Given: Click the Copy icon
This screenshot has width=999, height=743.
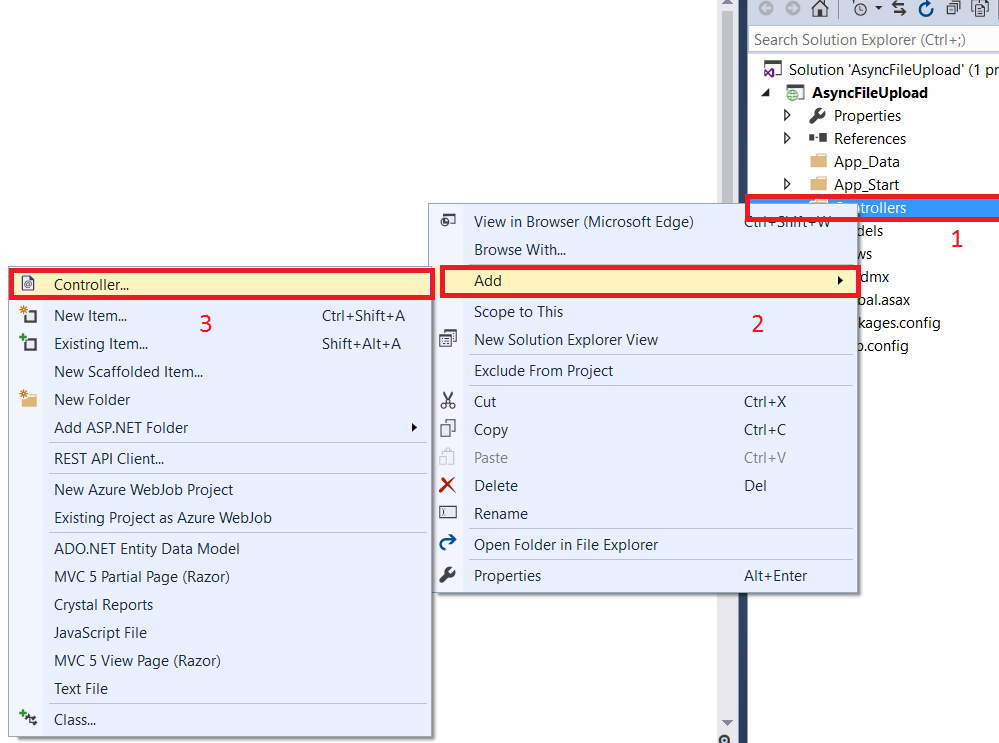Looking at the screenshot, I should point(448,428).
